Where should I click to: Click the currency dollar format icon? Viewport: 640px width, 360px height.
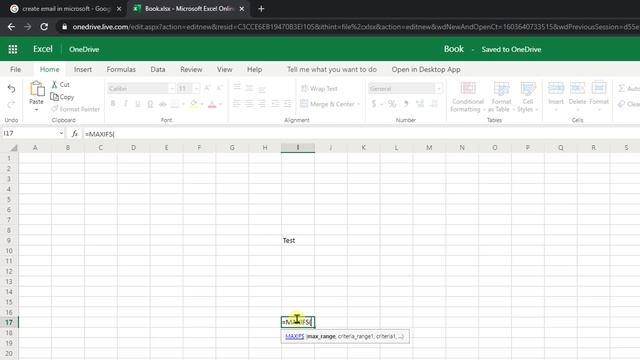click(x=373, y=104)
